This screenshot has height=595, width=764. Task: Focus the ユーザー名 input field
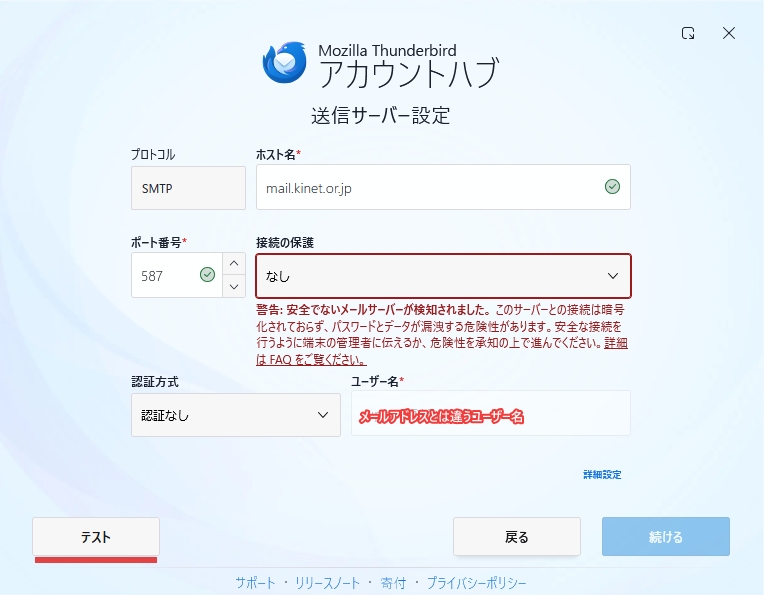(x=491, y=413)
